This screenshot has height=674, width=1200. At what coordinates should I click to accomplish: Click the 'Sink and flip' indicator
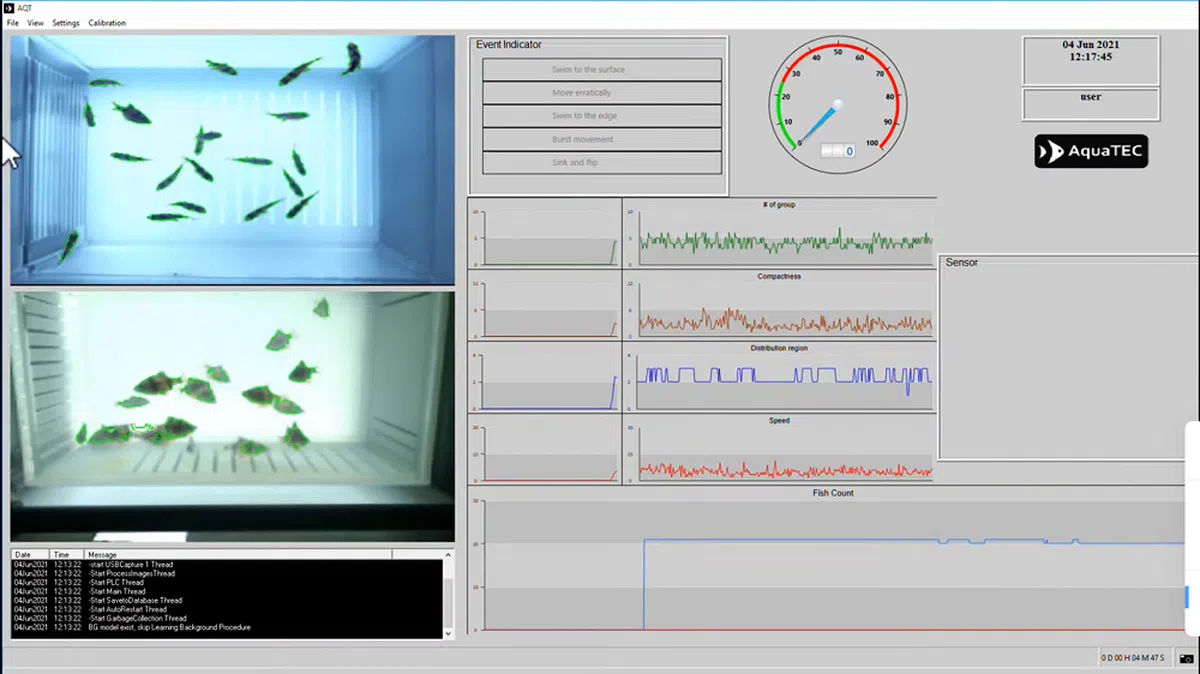coord(601,162)
